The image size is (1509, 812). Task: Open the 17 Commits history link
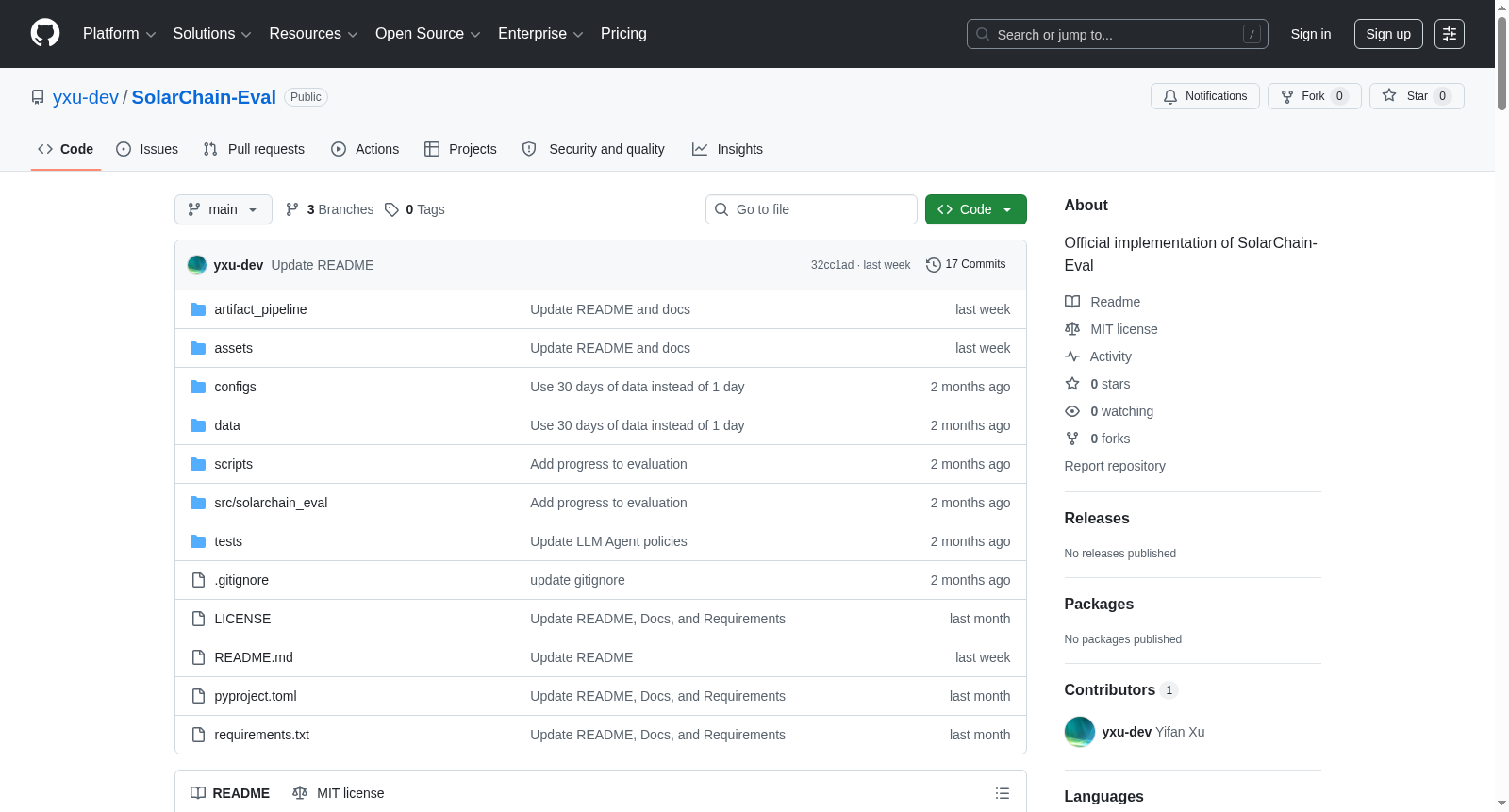(966, 265)
